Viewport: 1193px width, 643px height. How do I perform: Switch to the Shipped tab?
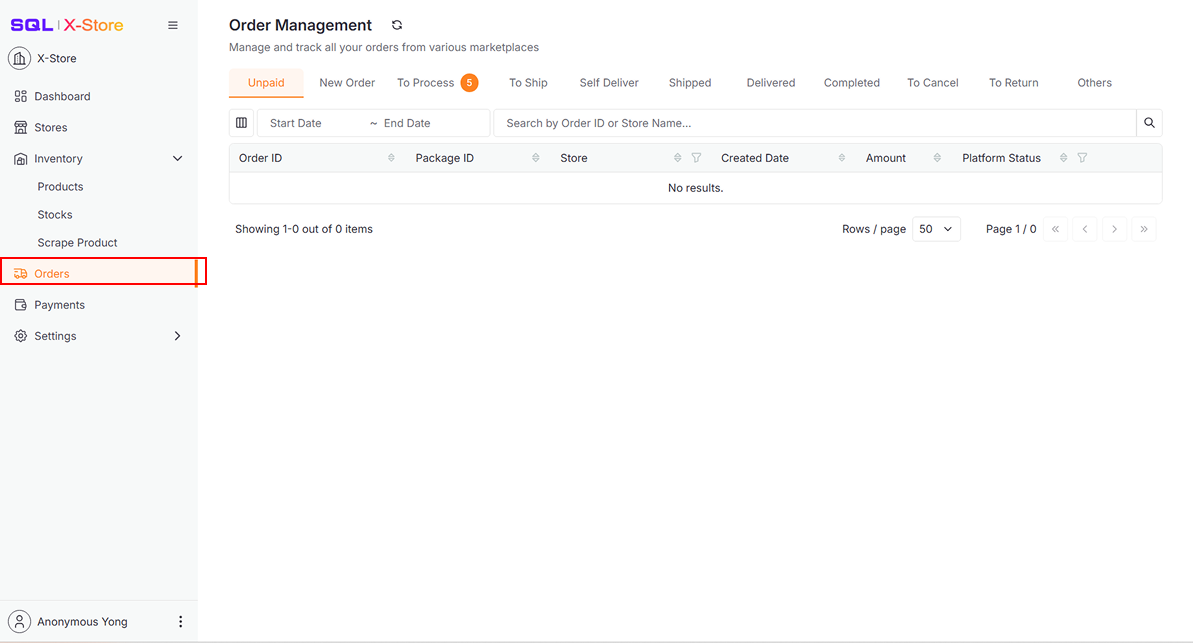pyautogui.click(x=690, y=83)
